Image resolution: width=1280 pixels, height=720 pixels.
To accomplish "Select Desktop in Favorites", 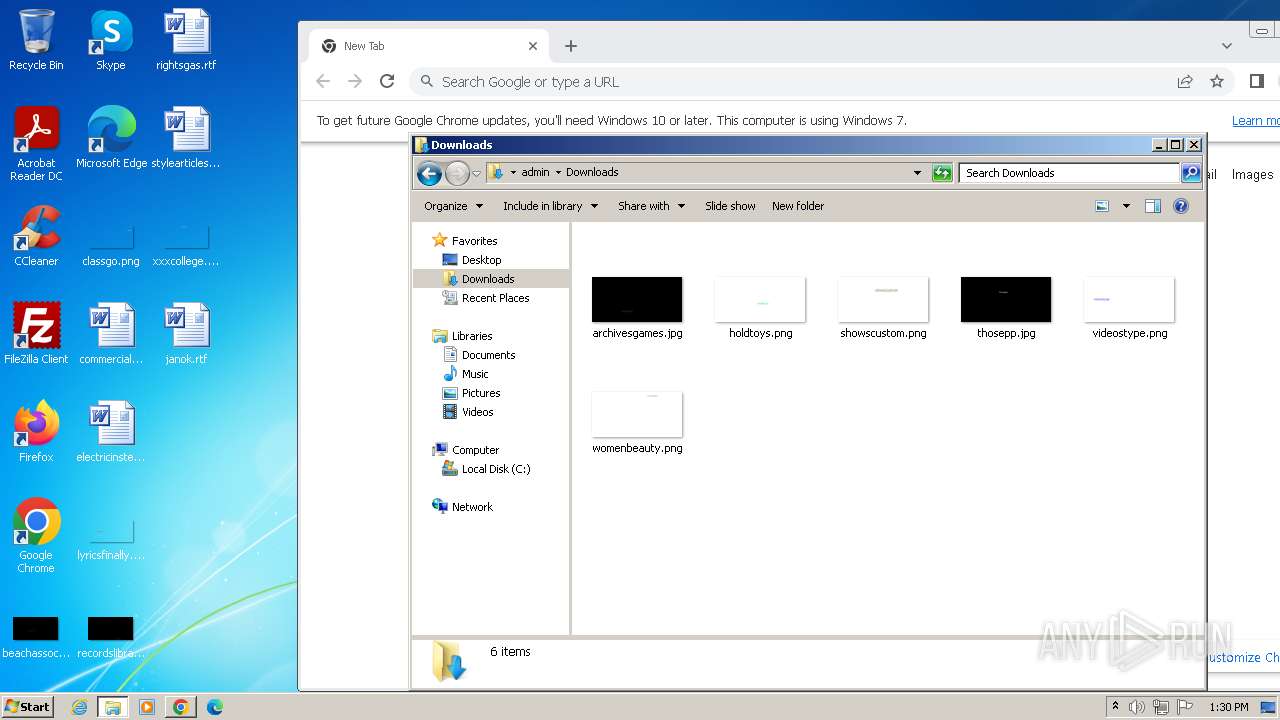I will pyautogui.click(x=480, y=260).
